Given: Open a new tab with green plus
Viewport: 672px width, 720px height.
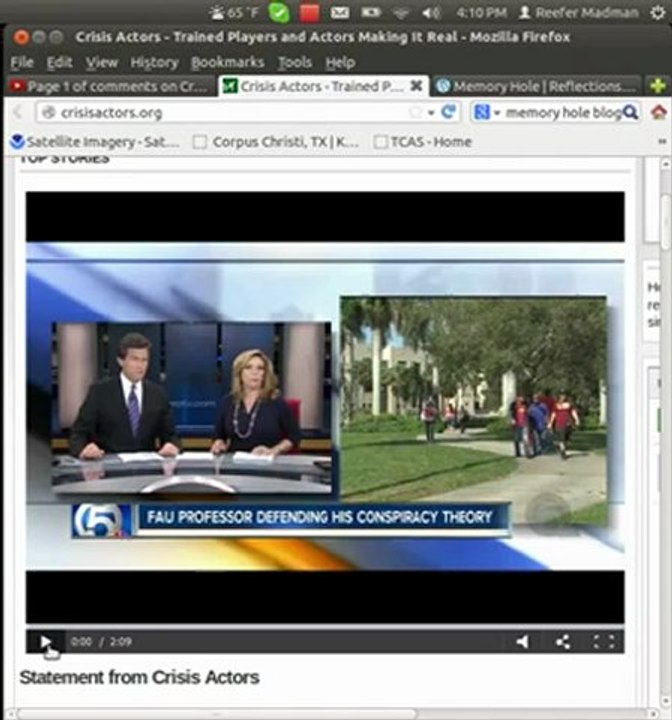Looking at the screenshot, I should [x=658, y=86].
